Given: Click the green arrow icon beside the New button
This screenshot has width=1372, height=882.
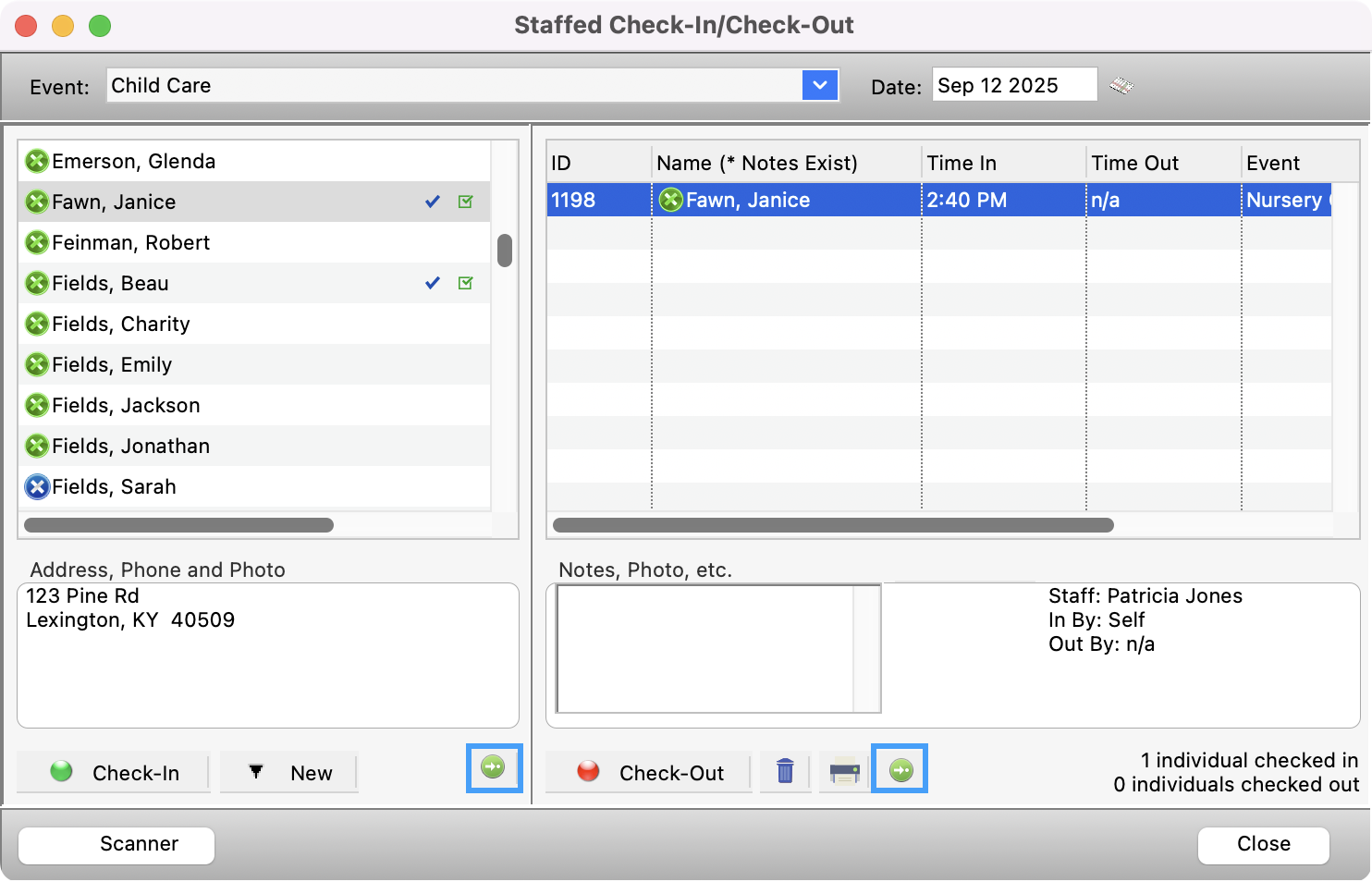Looking at the screenshot, I should (x=494, y=768).
